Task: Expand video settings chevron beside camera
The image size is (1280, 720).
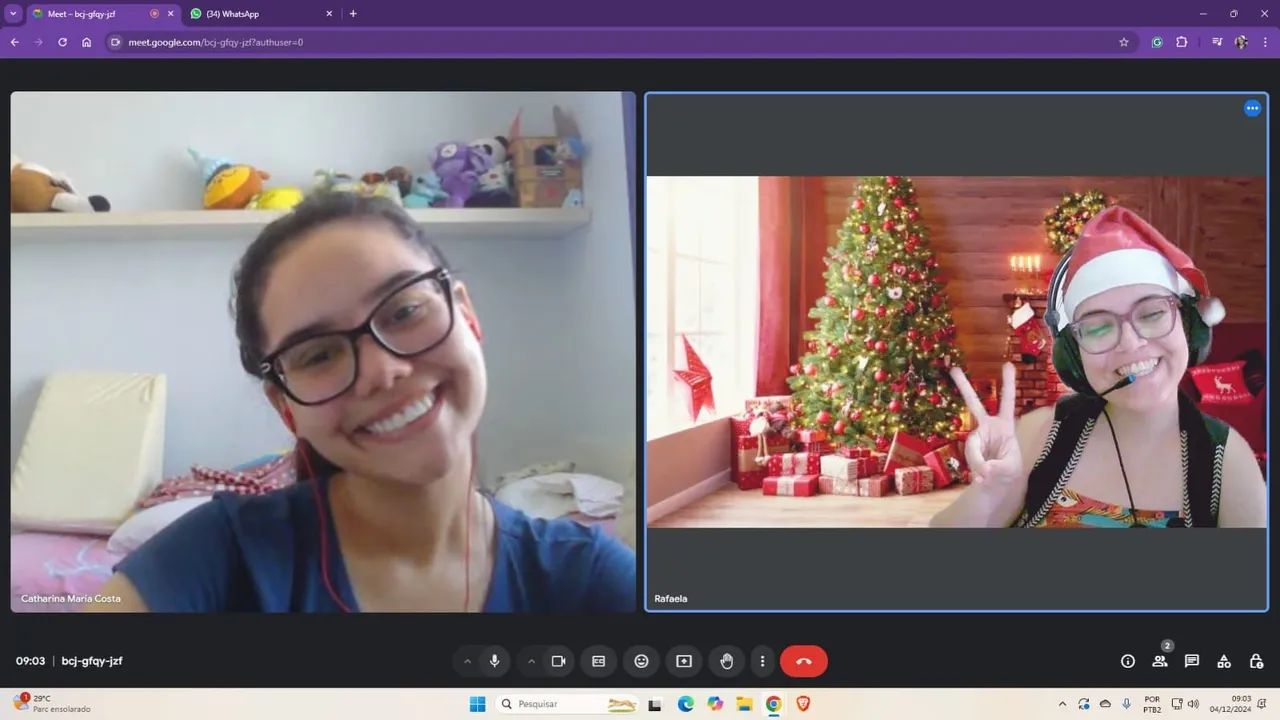Action: coord(531,661)
